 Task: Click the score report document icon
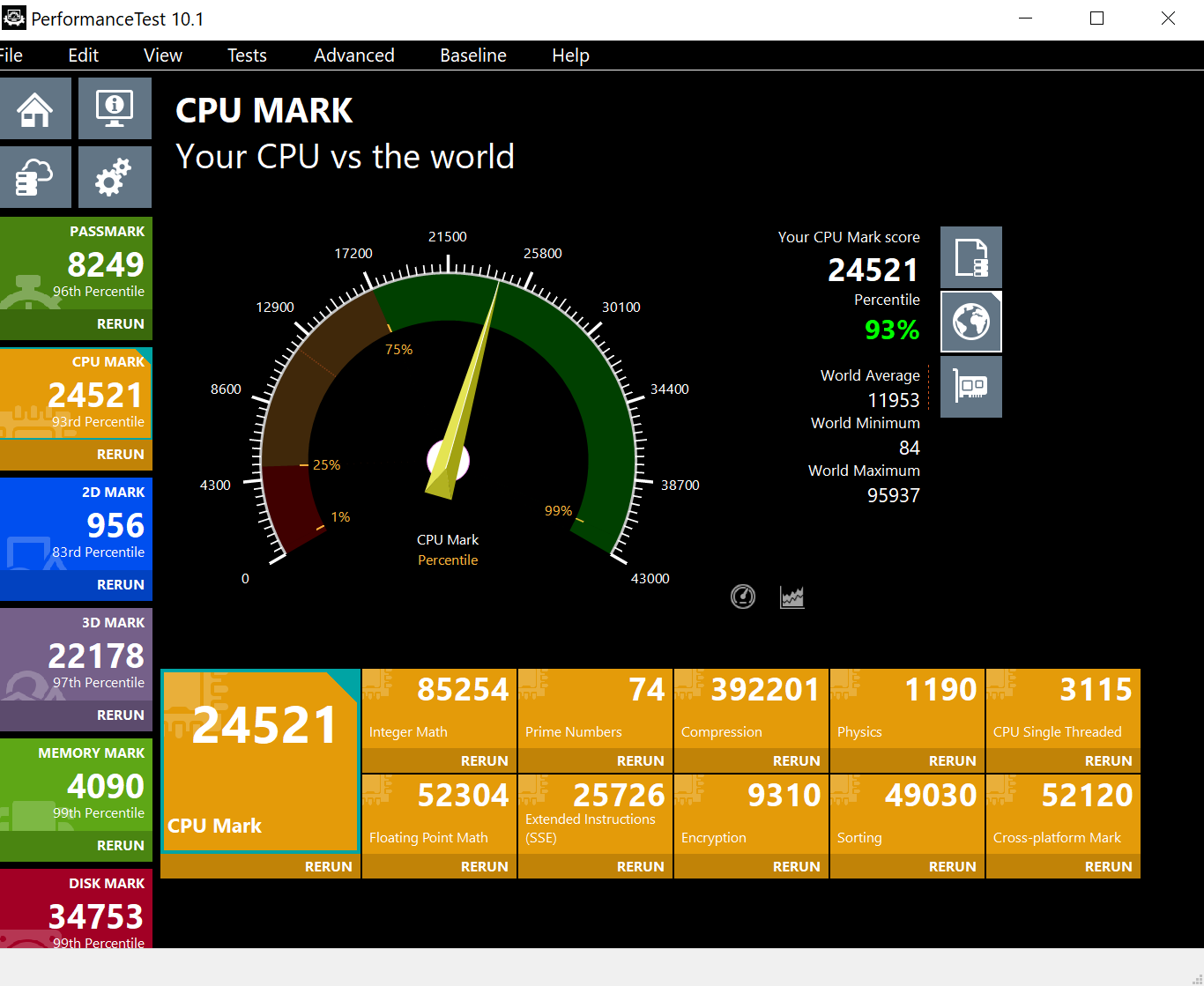coord(970,257)
